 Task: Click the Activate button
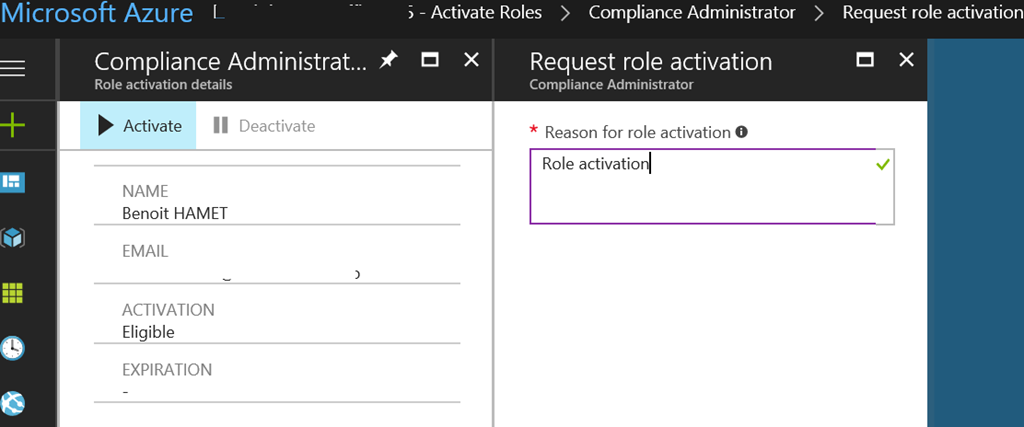[x=139, y=126]
